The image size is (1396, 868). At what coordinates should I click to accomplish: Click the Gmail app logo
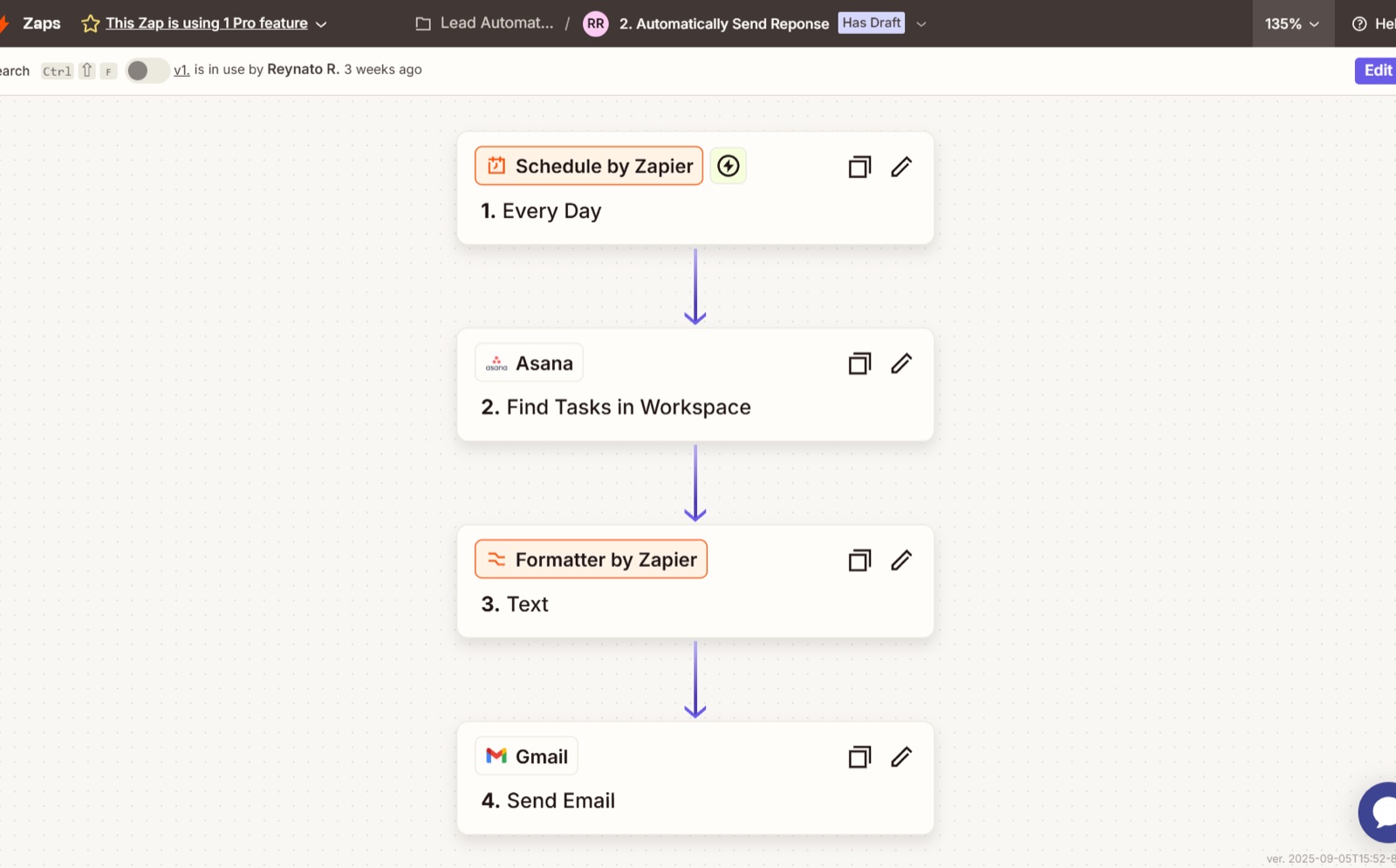click(496, 756)
